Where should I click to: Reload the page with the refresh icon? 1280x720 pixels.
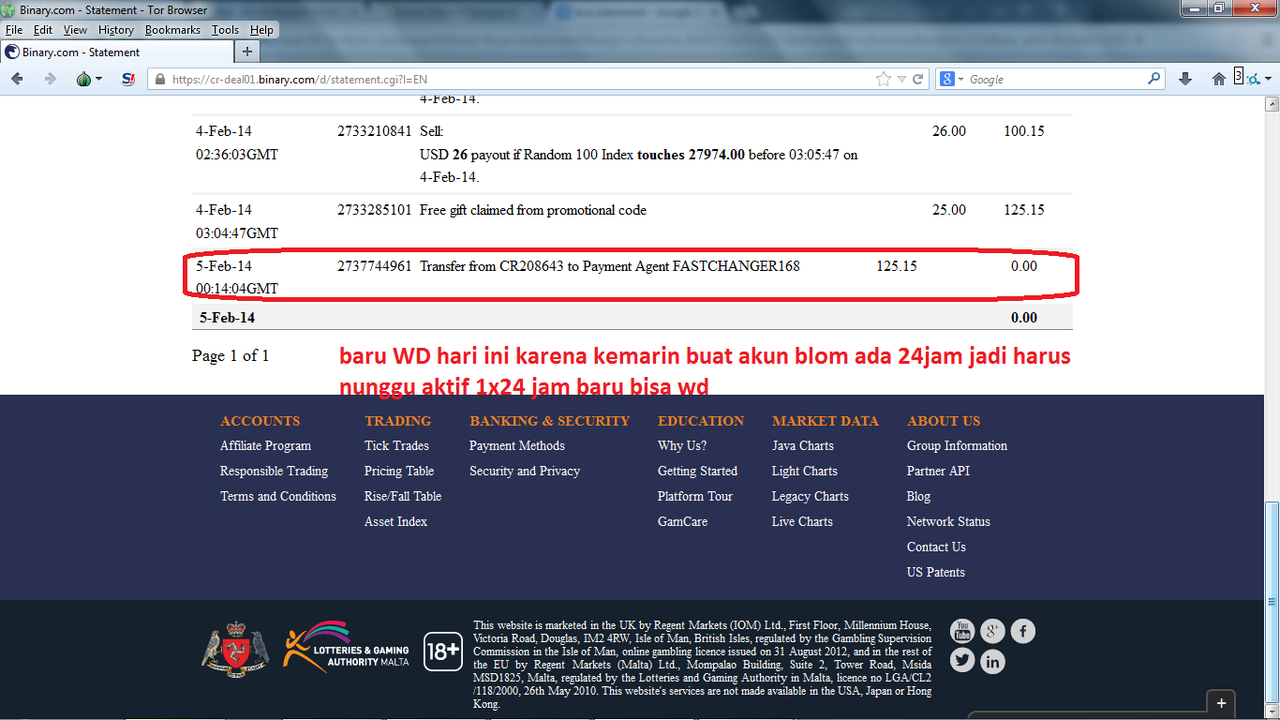coord(918,79)
